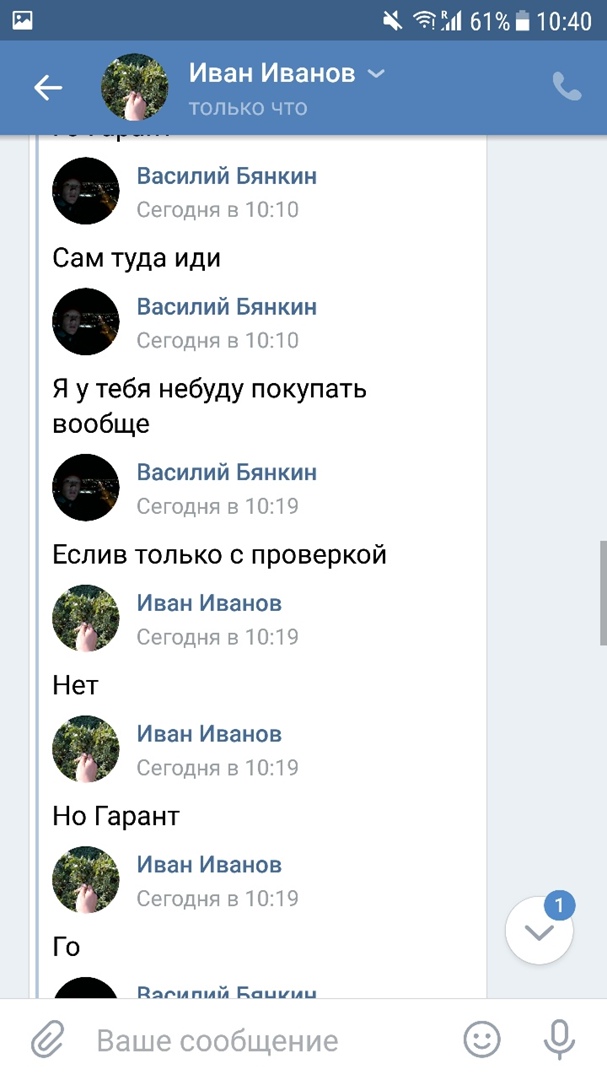Tap Иван Иванов avatar above 'Но Гарант'
The width and height of the screenshot is (607, 1080).
tap(86, 750)
